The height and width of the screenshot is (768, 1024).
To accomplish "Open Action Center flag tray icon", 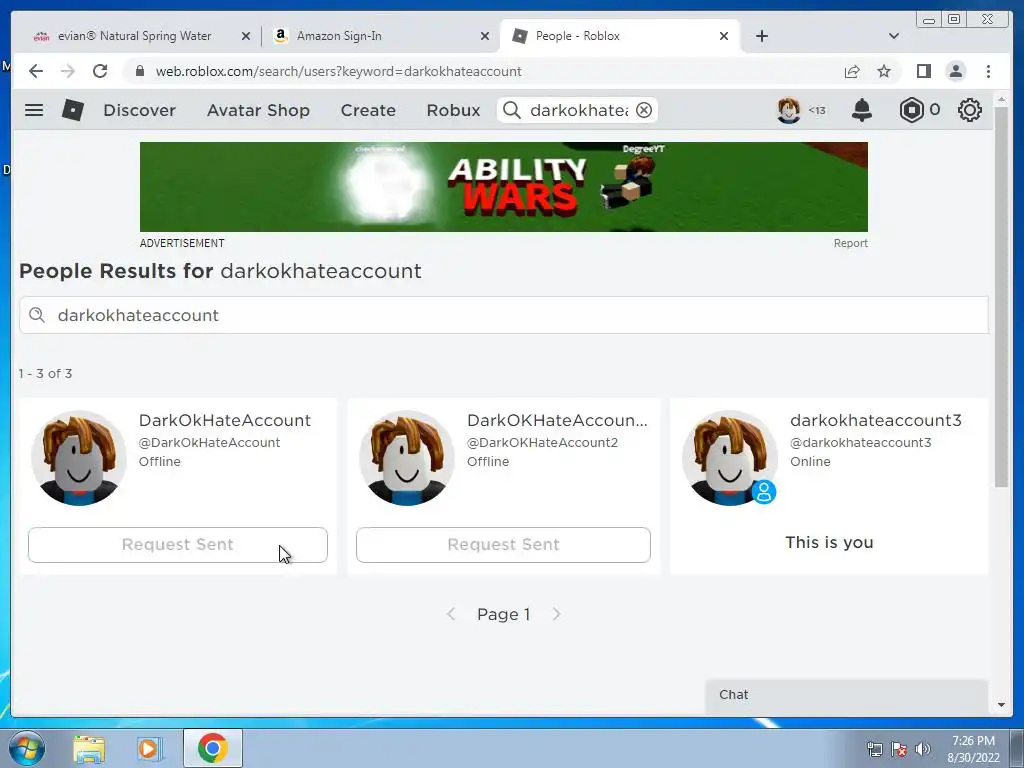I will coord(899,749).
